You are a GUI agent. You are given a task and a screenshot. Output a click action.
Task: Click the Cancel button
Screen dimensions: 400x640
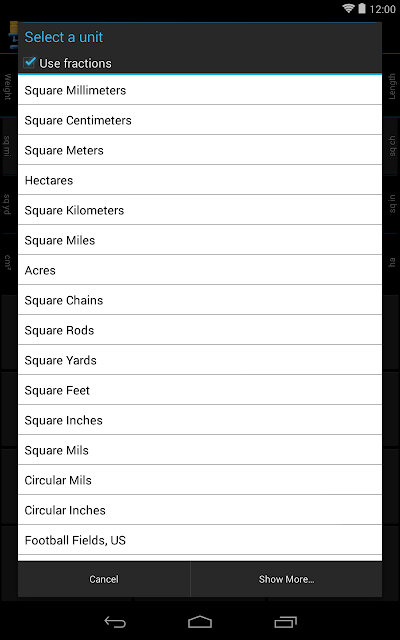click(104, 579)
